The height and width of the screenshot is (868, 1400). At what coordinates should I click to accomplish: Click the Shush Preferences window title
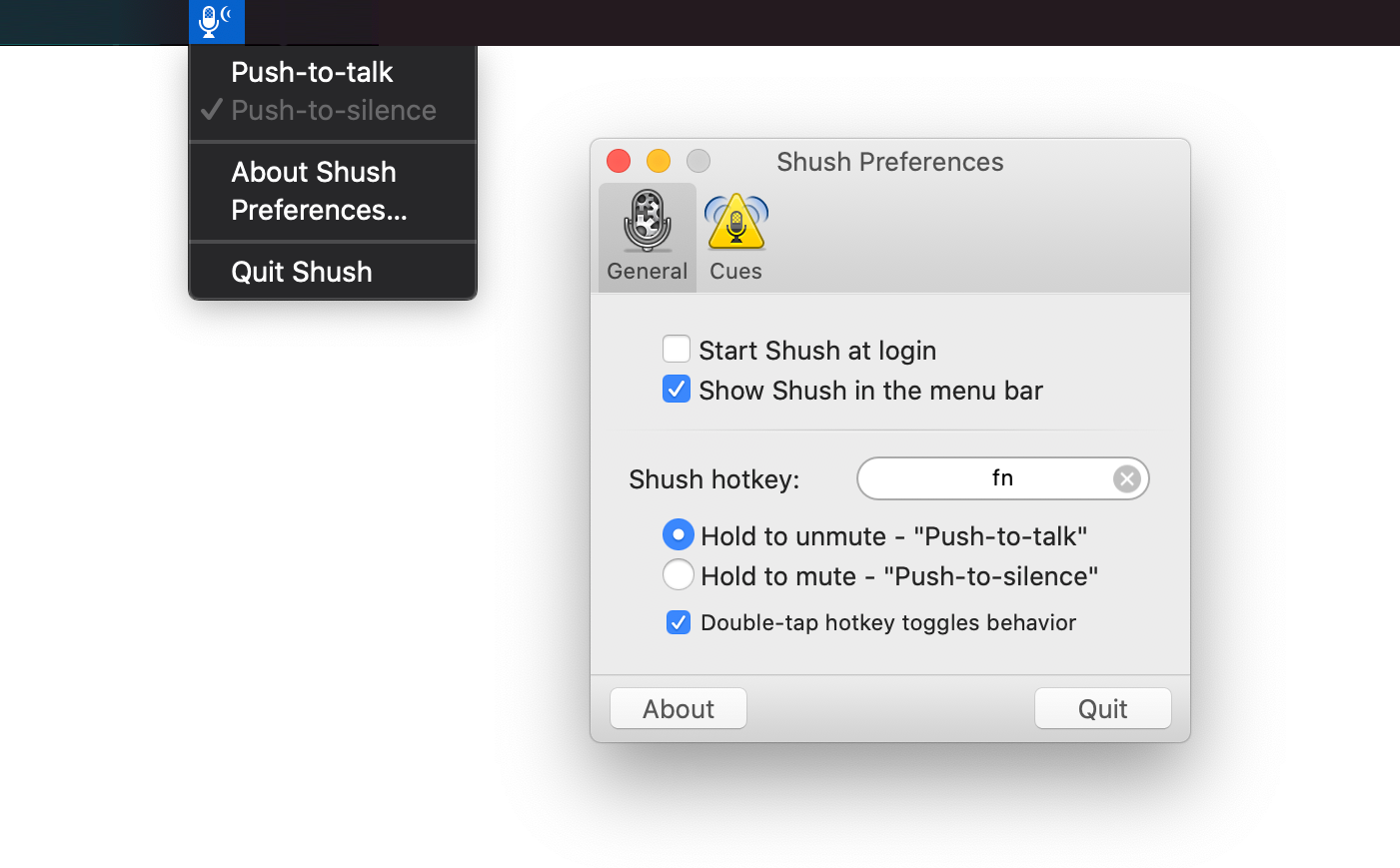890,162
